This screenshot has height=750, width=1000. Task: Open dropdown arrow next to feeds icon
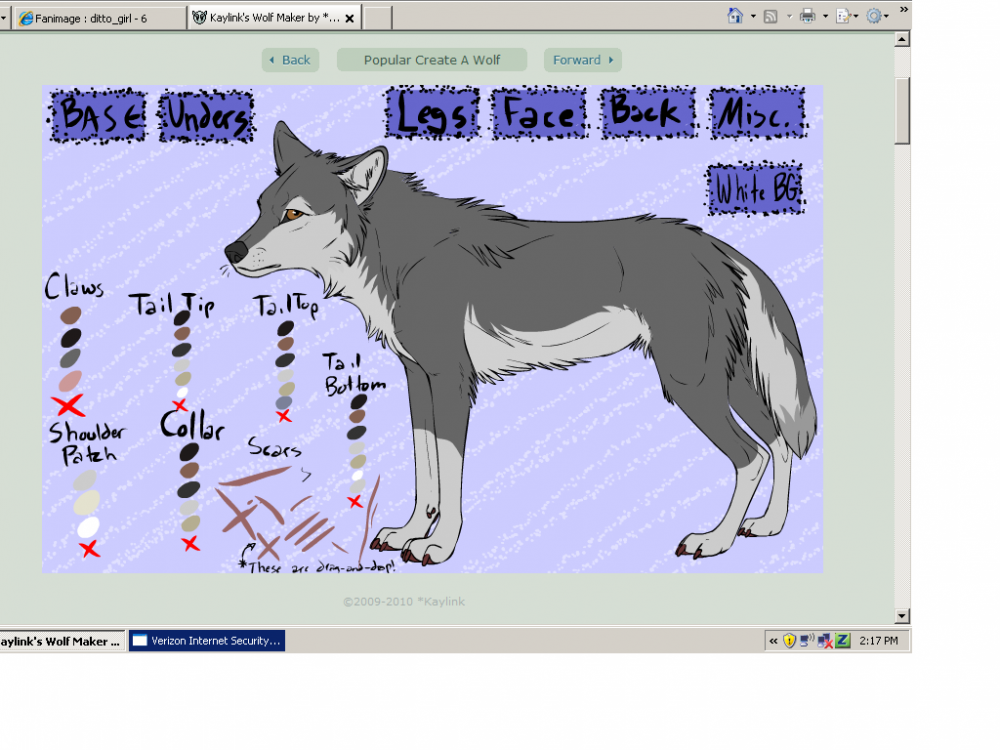pos(789,17)
